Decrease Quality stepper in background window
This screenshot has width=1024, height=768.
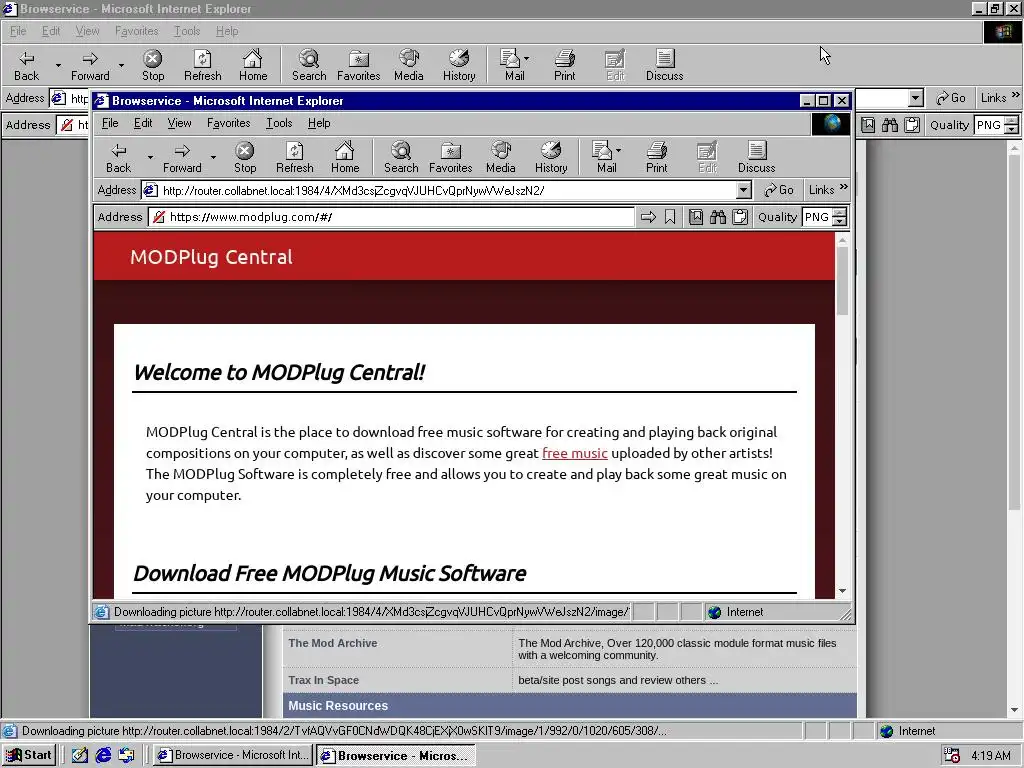pos(1012,129)
